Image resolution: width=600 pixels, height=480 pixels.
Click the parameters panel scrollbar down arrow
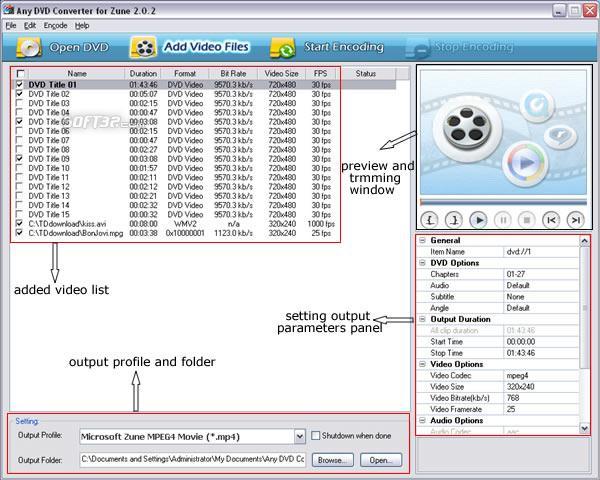[x=584, y=428]
